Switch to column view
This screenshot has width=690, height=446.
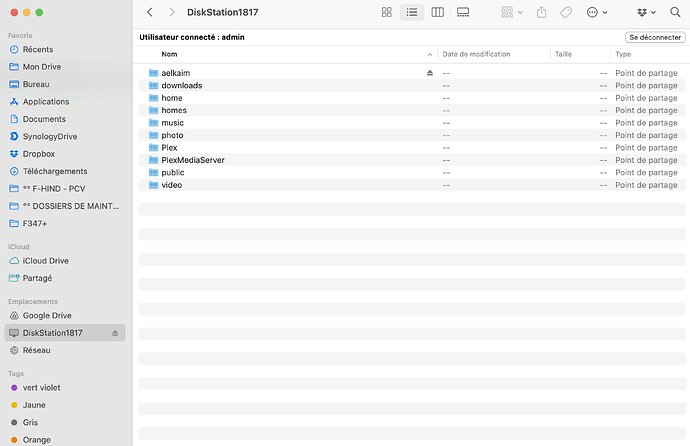[x=437, y=12]
